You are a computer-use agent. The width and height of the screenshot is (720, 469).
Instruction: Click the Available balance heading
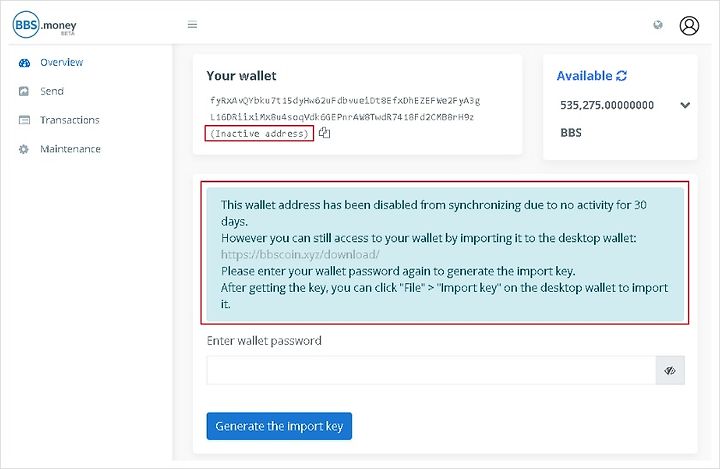pyautogui.click(x=585, y=76)
